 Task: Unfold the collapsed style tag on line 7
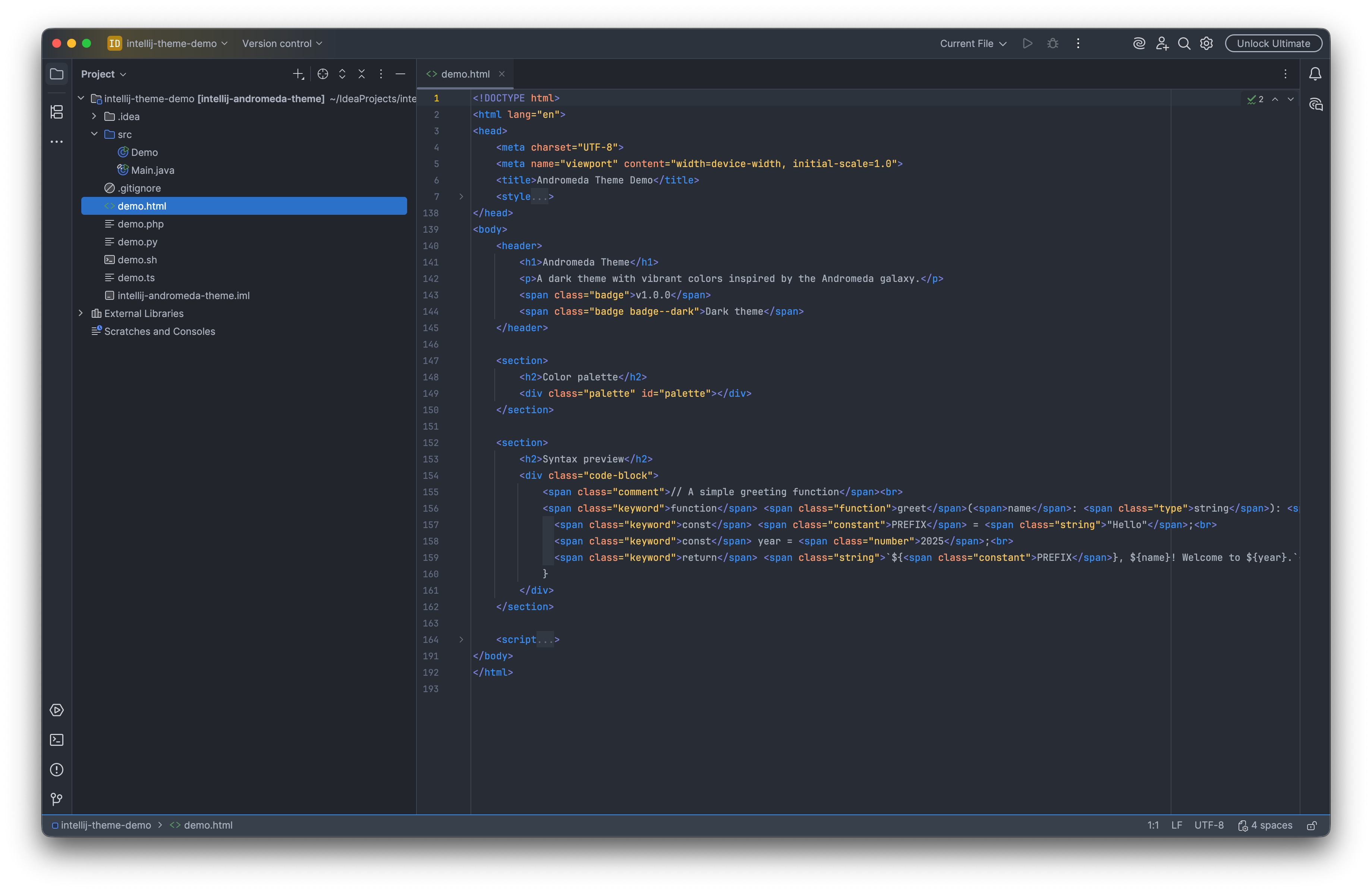tap(460, 197)
